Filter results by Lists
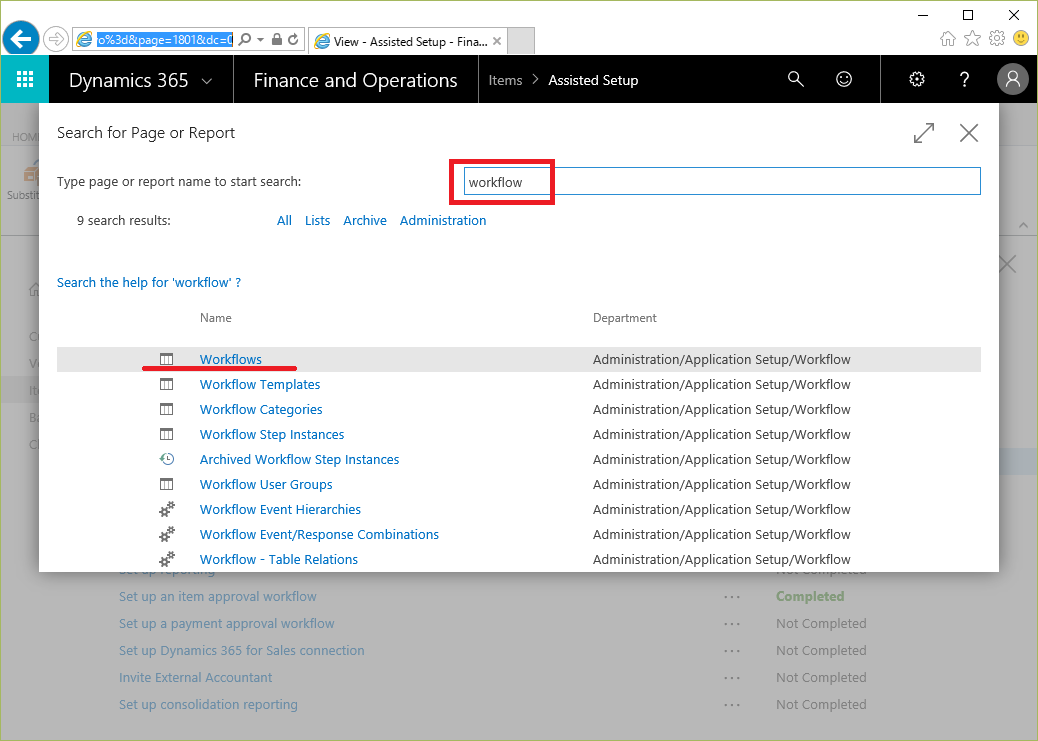This screenshot has width=1038, height=741. click(x=317, y=221)
